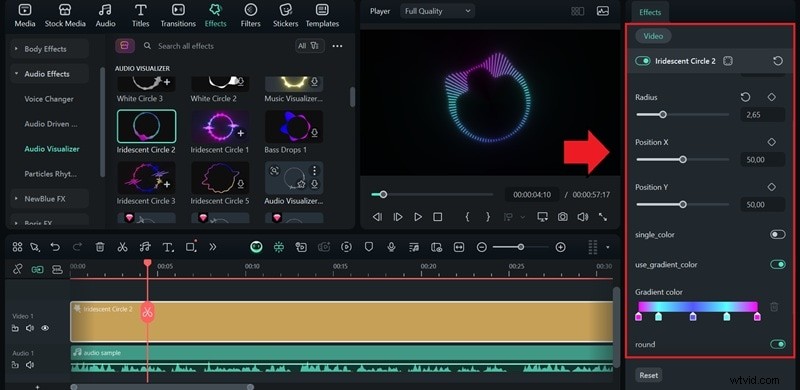Open the Filters tab

(251, 15)
